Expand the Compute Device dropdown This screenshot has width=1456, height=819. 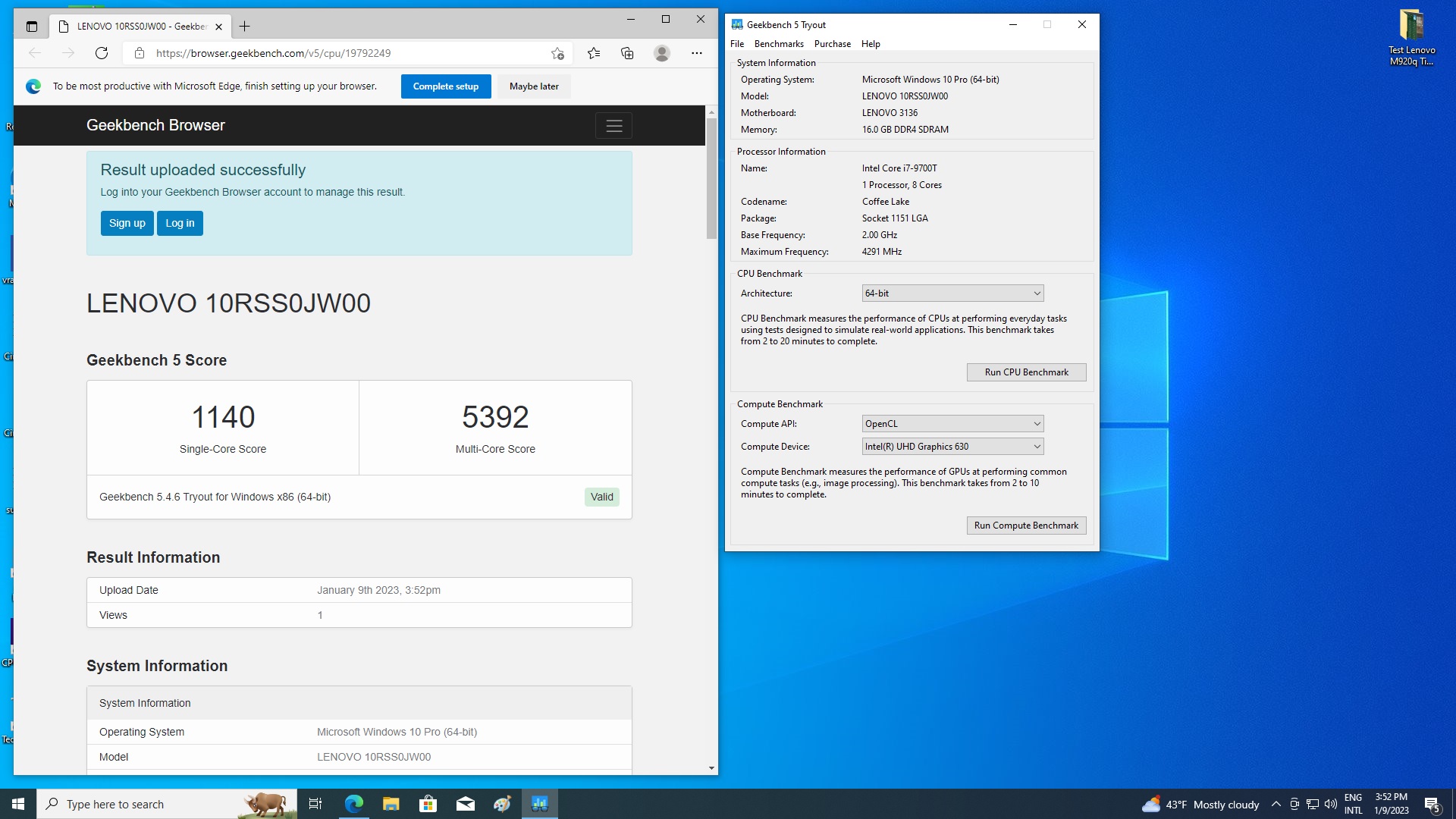[952, 447]
